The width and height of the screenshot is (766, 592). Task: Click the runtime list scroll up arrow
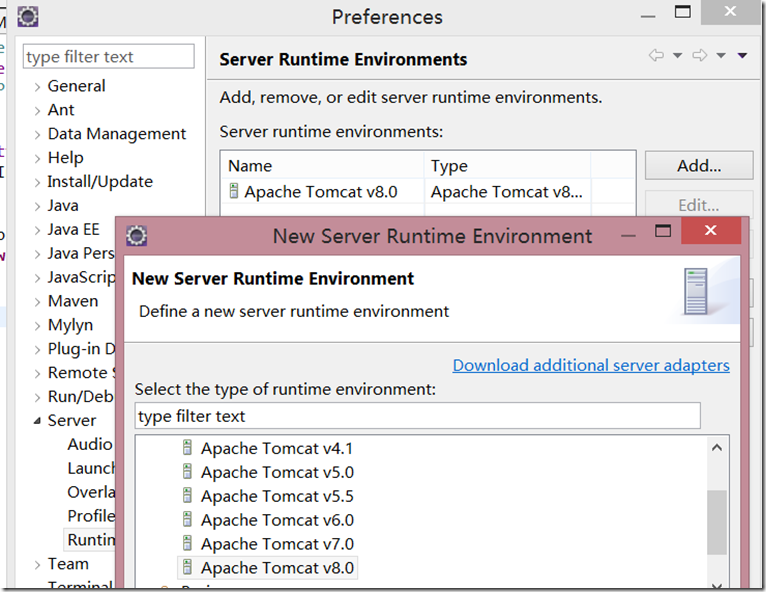coord(717,447)
